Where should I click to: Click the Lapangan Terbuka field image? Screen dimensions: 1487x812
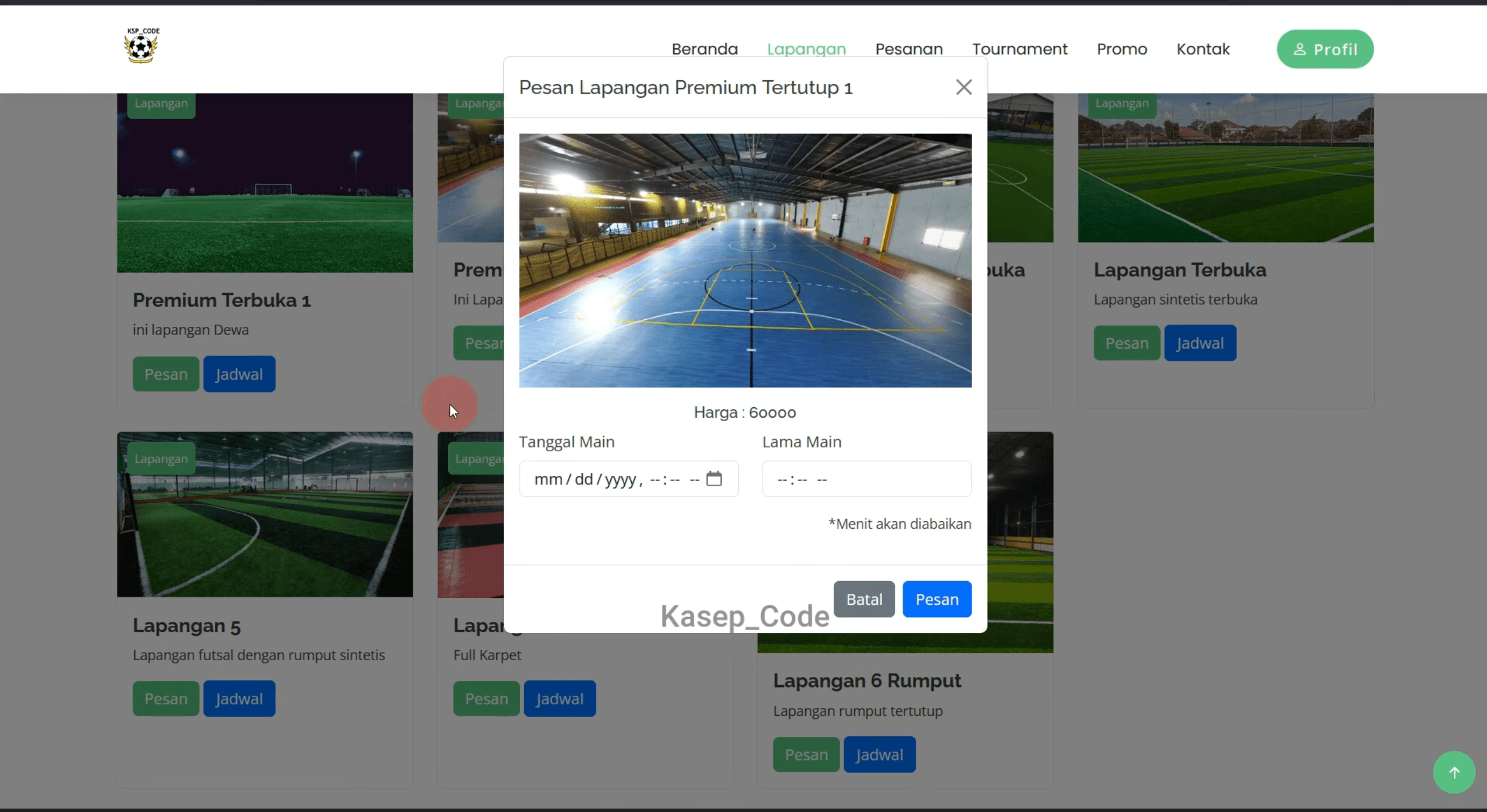[x=1226, y=168]
